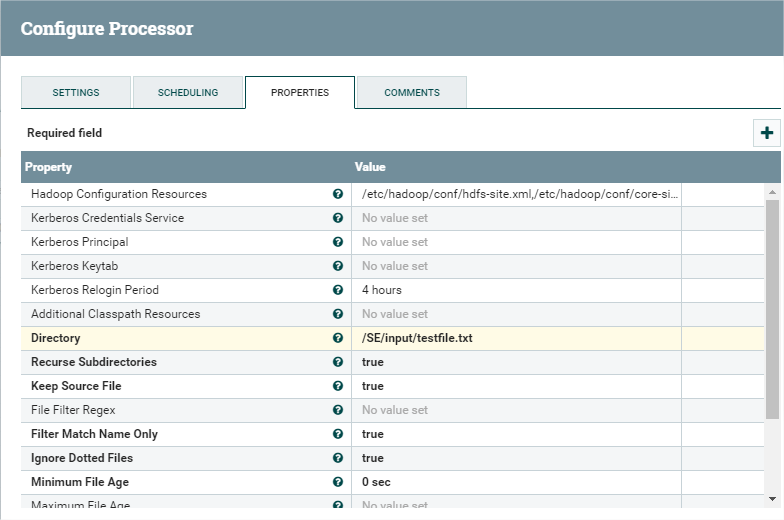This screenshot has height=520, width=784.
Task: Click help icon next to Minimum File Age
Action: [338, 482]
